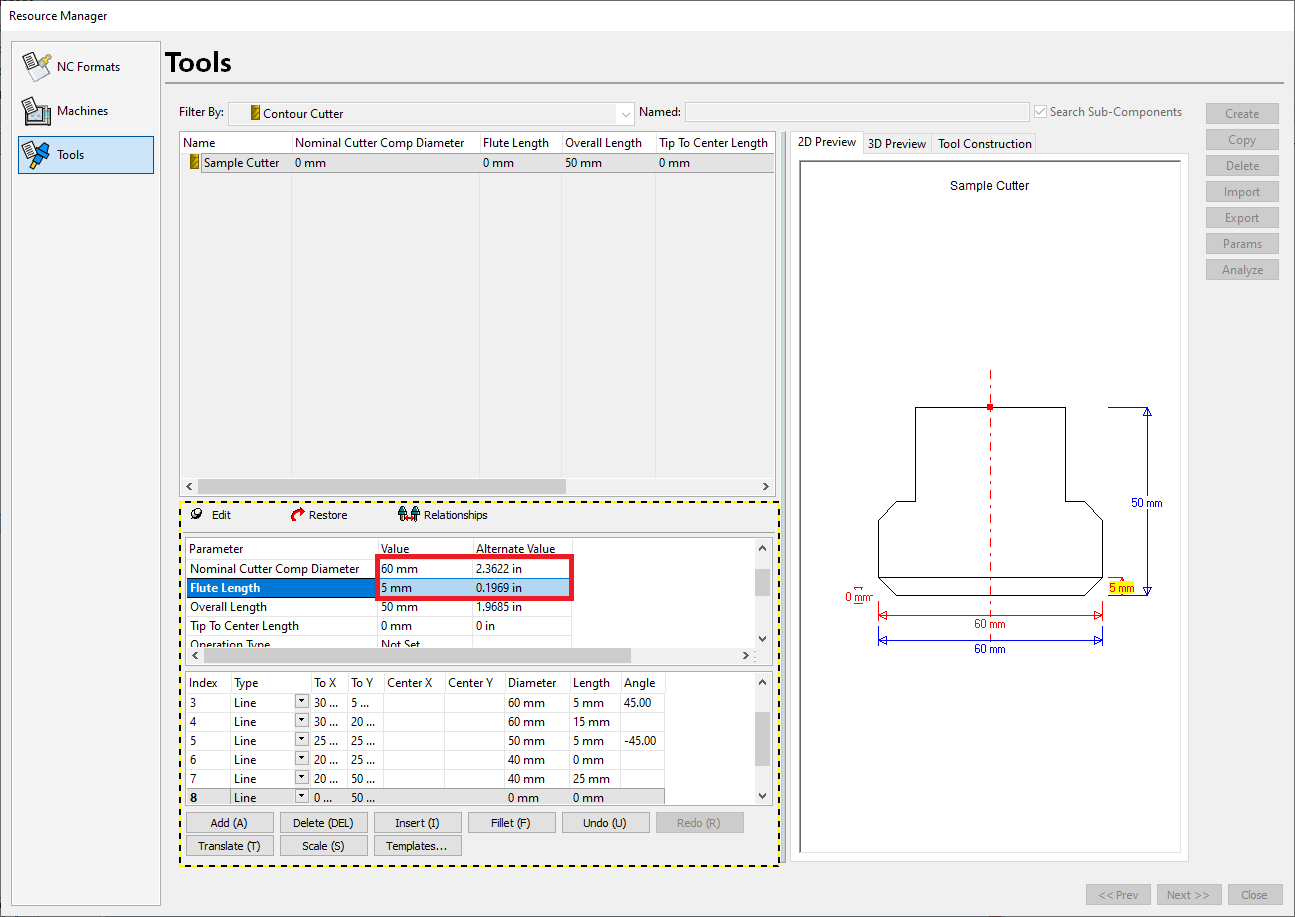Click the 2.3622 in alternate value

coord(522,569)
